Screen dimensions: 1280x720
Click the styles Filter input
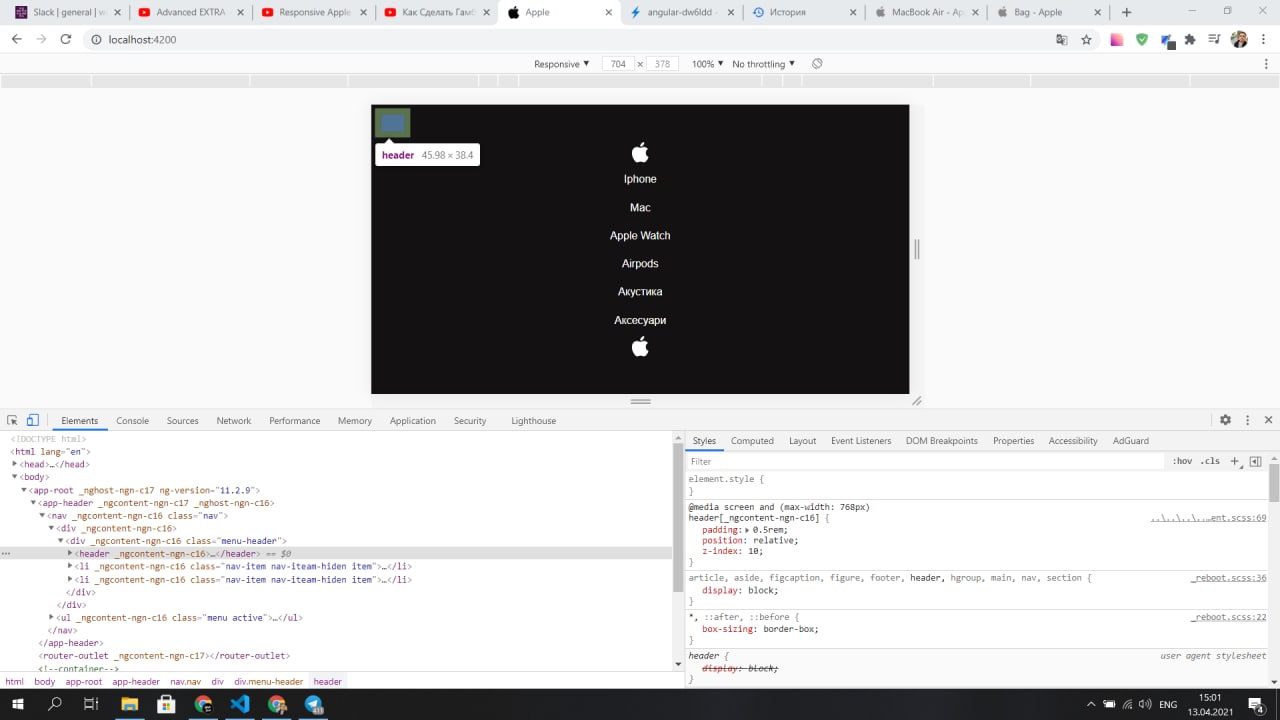[x=925, y=461]
